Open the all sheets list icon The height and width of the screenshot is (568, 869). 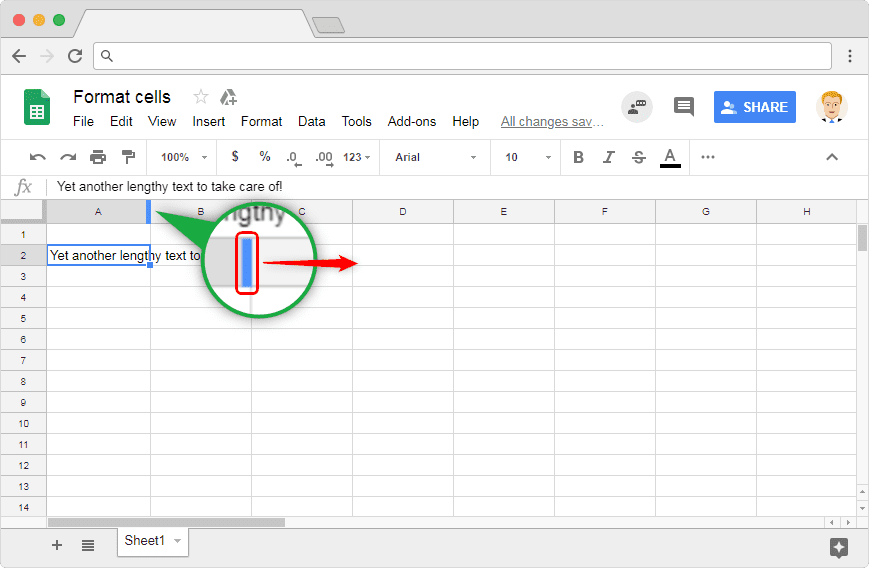(x=88, y=546)
